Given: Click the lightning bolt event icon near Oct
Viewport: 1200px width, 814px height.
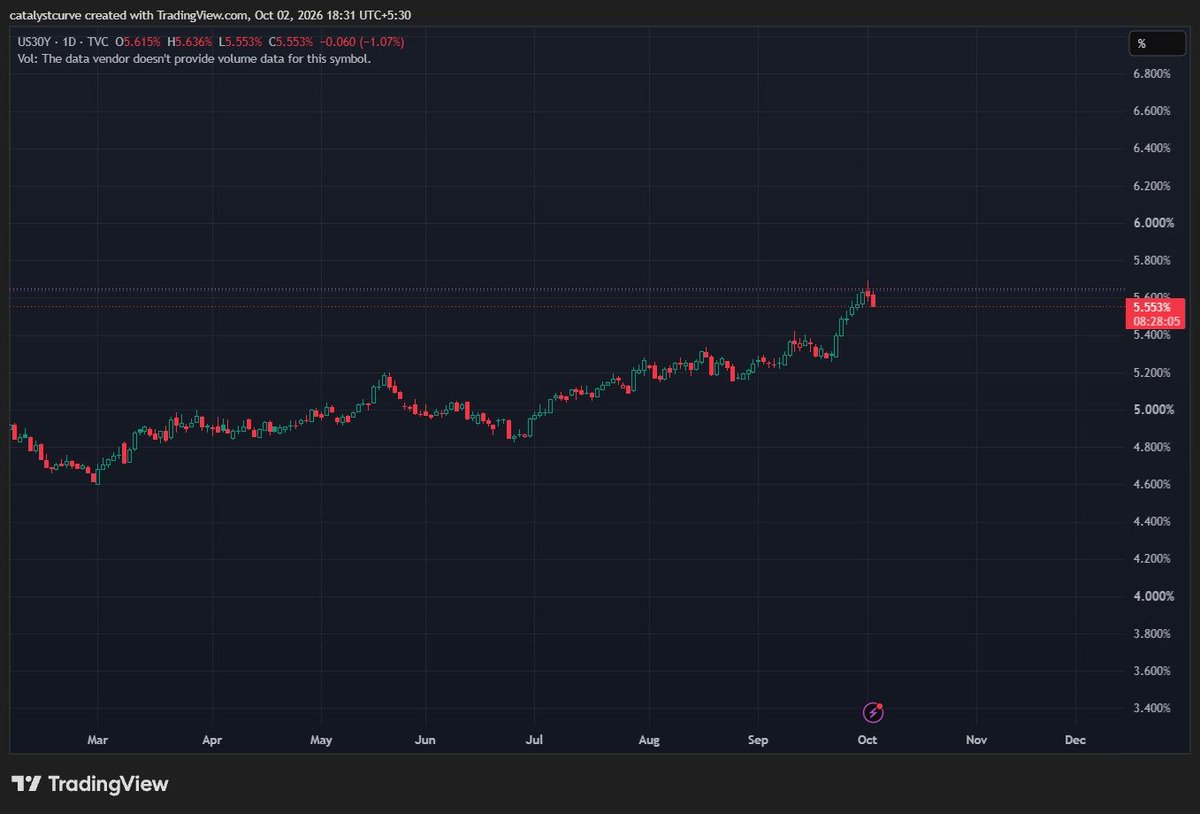Looking at the screenshot, I should tap(873, 712).
